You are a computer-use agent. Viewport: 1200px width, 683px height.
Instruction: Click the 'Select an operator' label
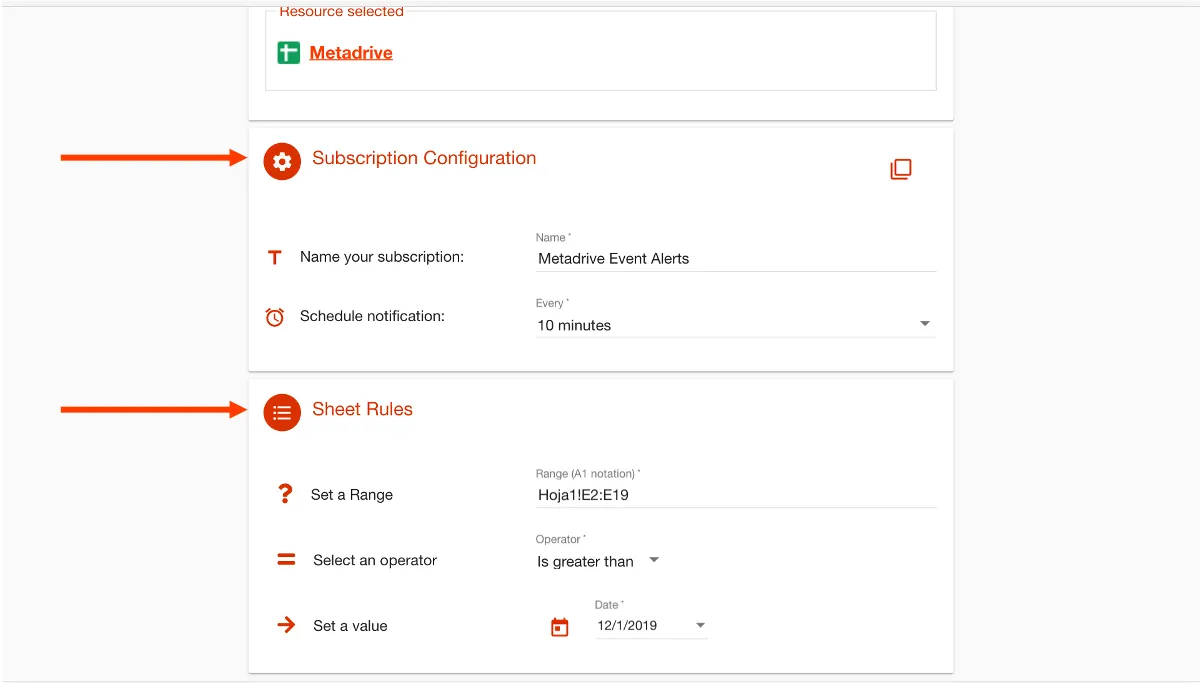pyautogui.click(x=375, y=560)
